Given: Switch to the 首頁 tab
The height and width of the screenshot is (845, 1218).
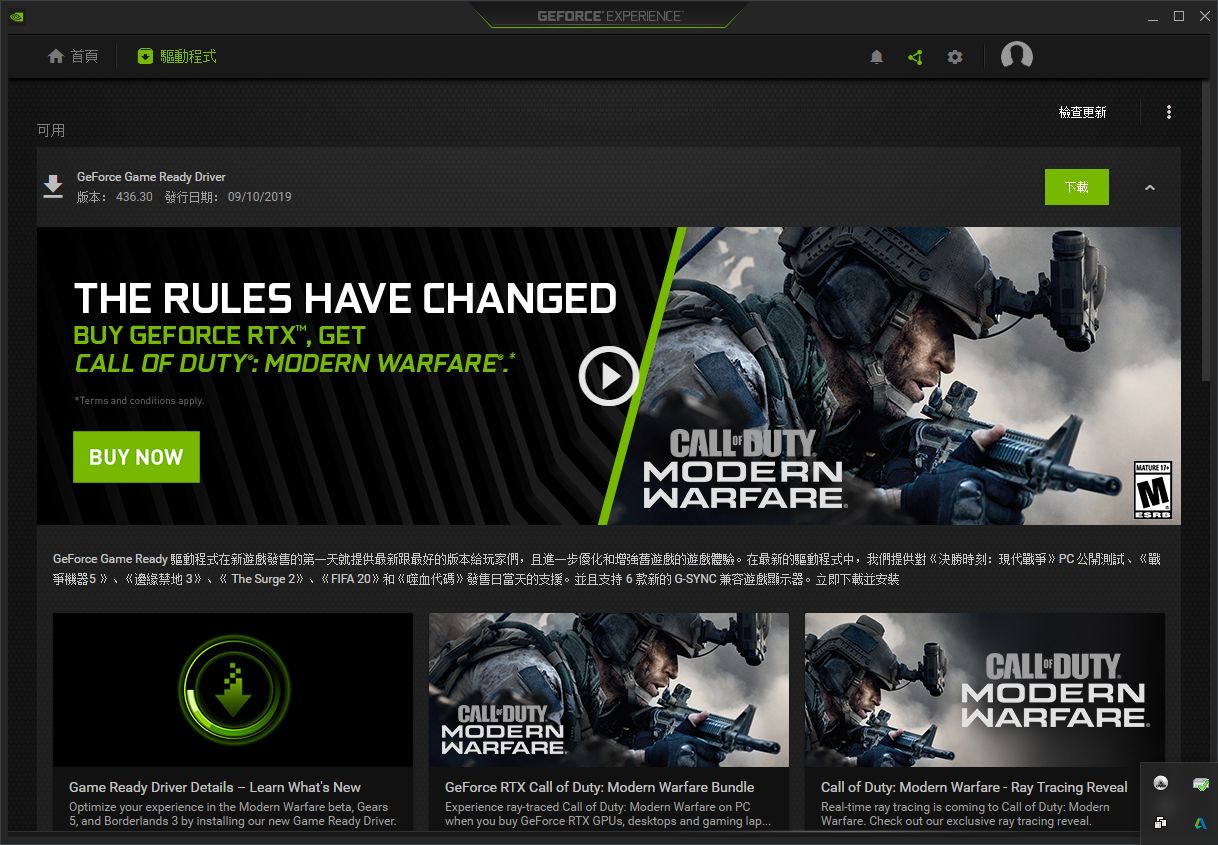Looking at the screenshot, I should pos(72,56).
